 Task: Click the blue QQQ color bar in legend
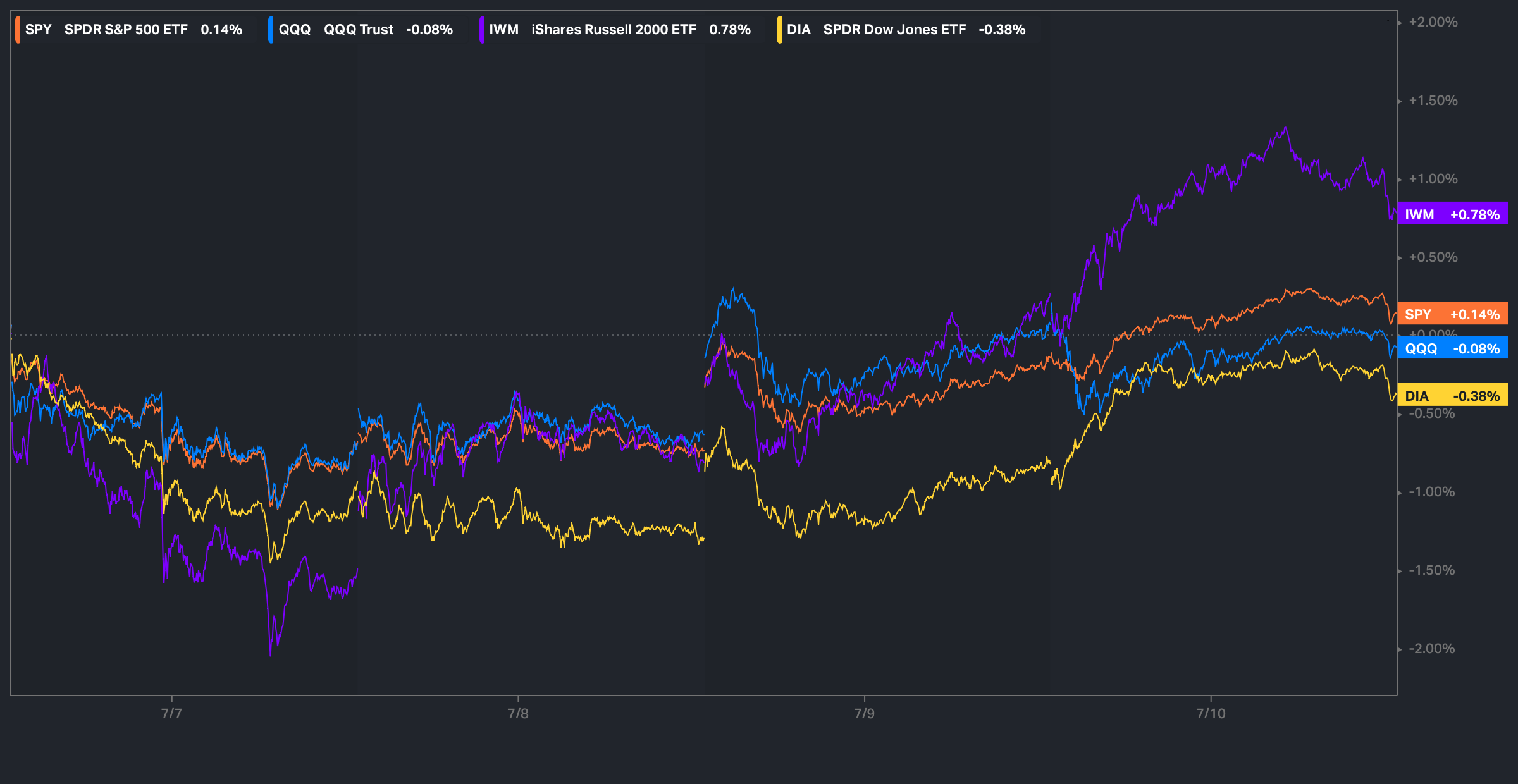coord(271,30)
